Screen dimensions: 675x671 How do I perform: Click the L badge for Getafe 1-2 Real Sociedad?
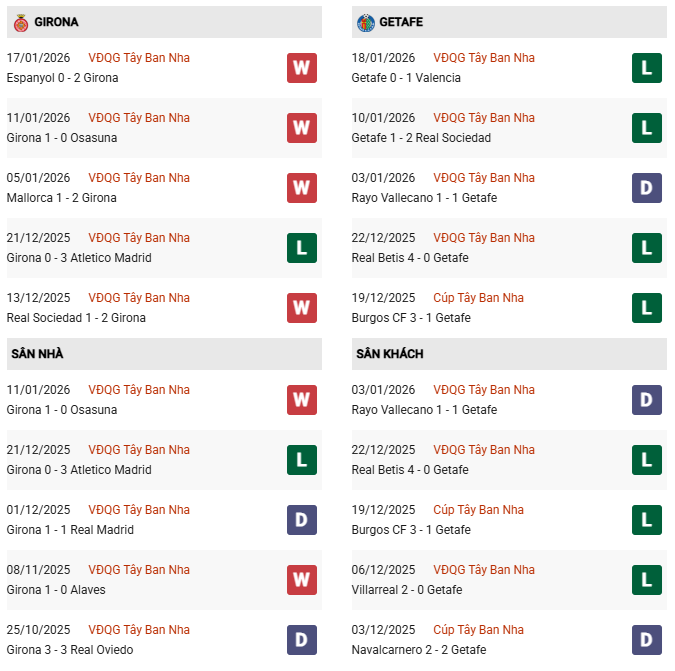[647, 128]
